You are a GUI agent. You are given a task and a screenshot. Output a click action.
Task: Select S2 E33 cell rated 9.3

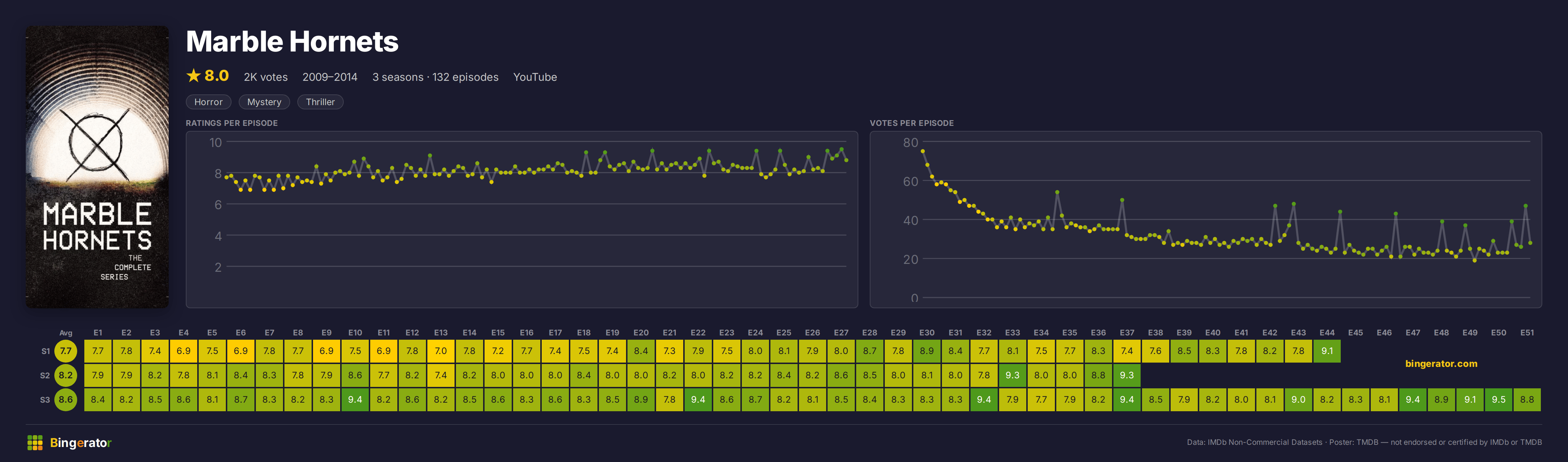(x=1012, y=375)
